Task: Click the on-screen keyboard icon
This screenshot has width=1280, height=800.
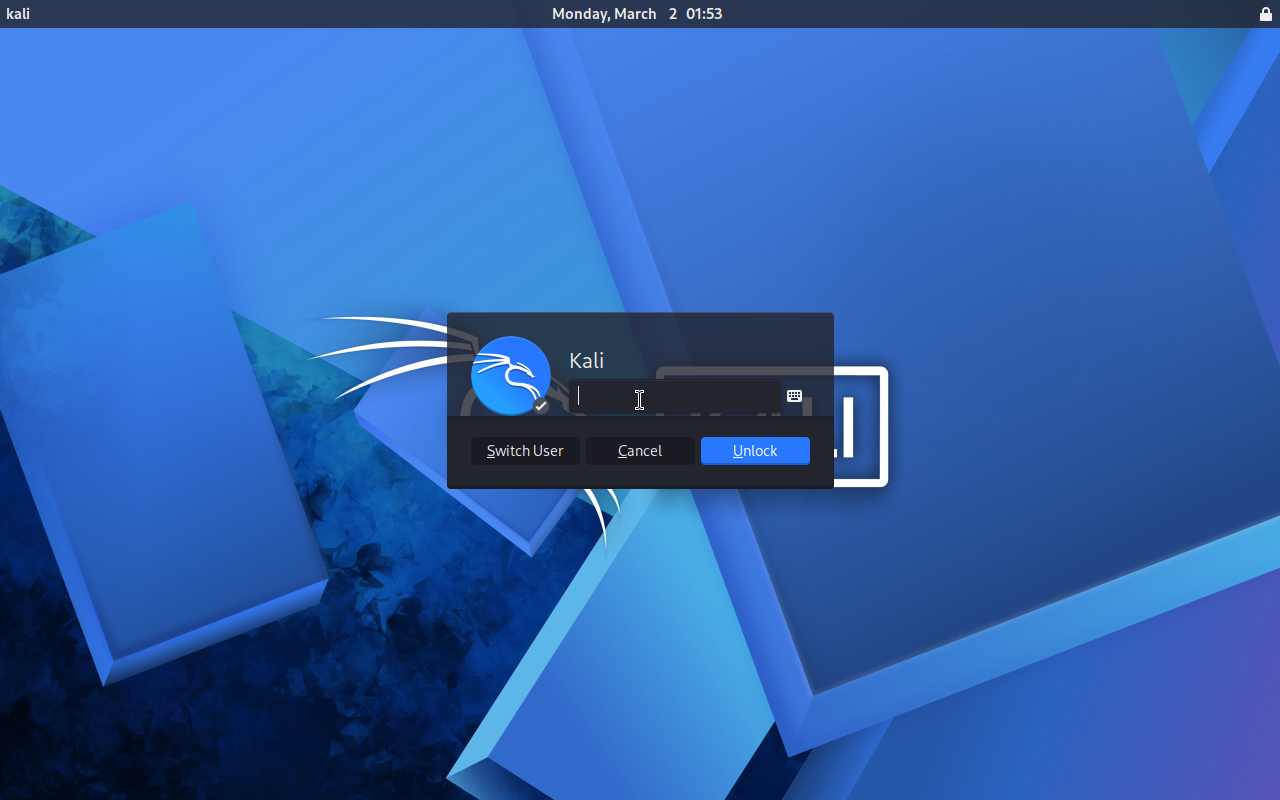Action: (794, 396)
